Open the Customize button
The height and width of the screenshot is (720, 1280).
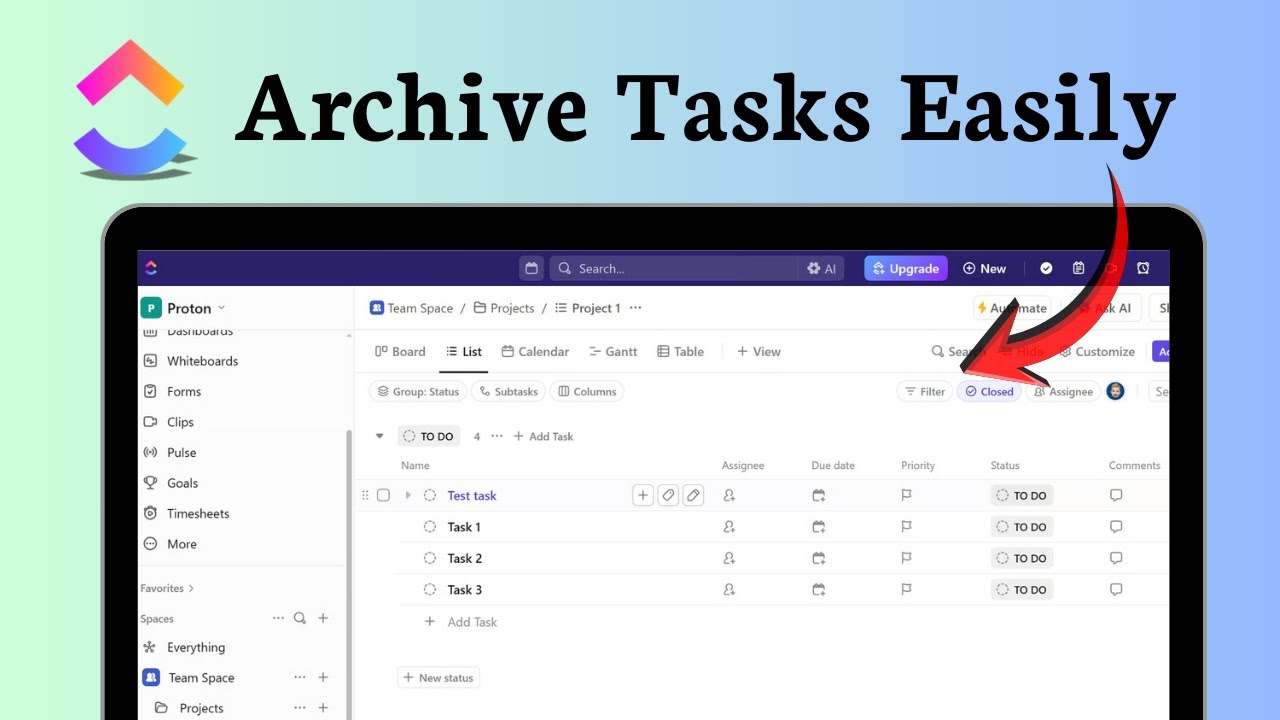pyautogui.click(x=1097, y=352)
